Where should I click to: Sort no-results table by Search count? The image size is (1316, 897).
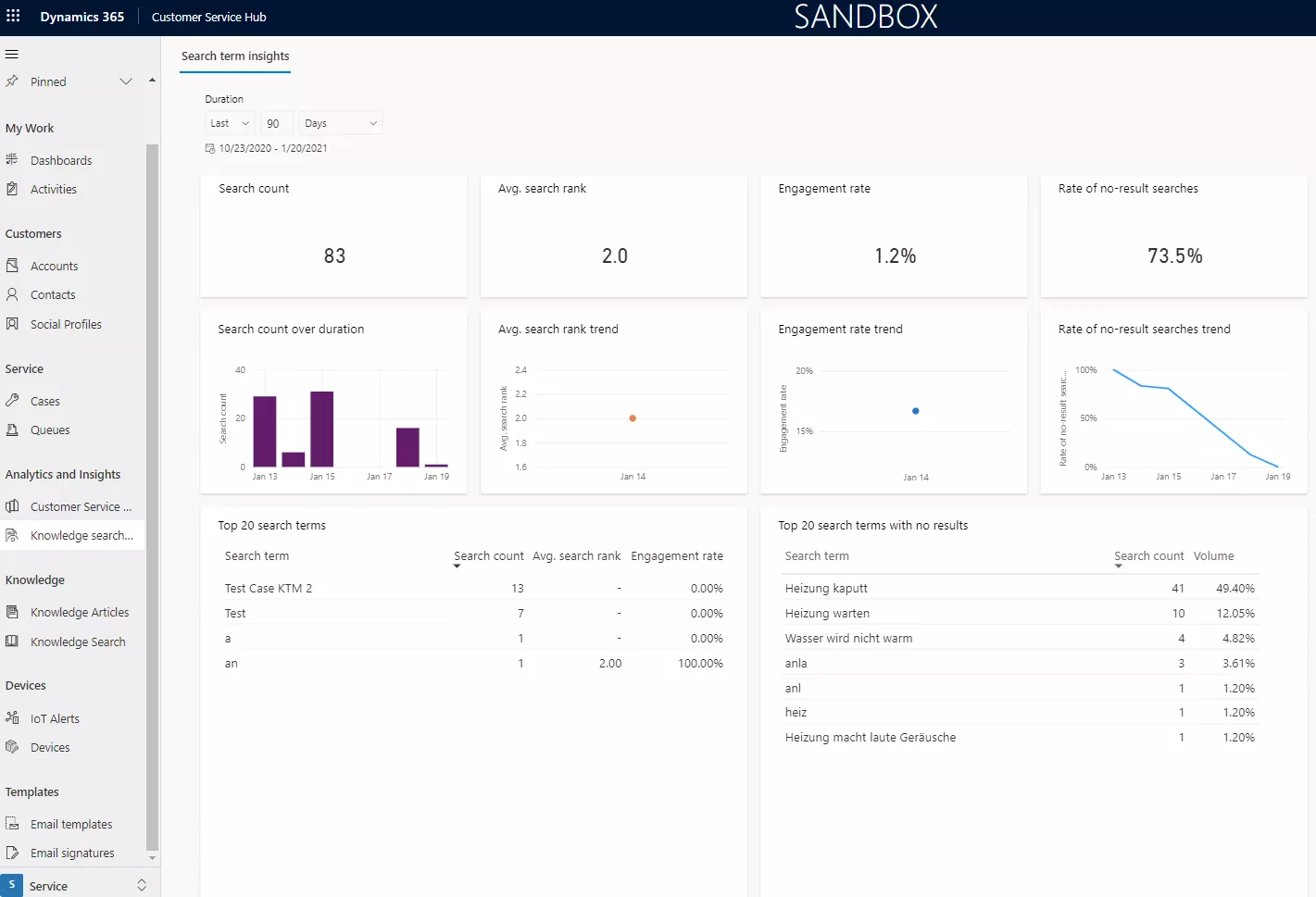point(1148,556)
